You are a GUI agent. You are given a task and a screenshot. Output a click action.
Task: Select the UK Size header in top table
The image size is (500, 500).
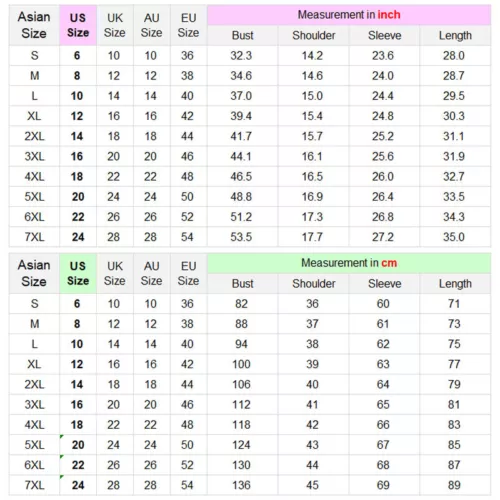115,25
